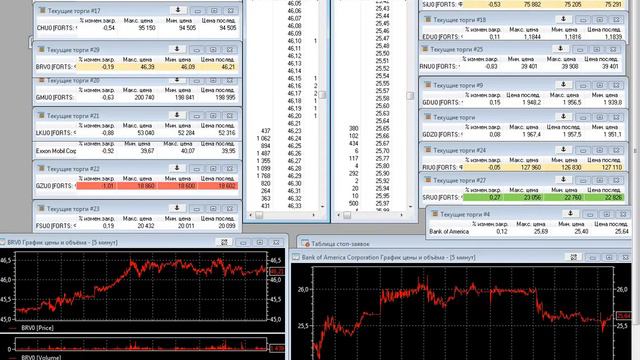Click the down-arrow button in Текущие торги #17
The width and height of the screenshot is (640, 360).
pyautogui.click(x=178, y=10)
